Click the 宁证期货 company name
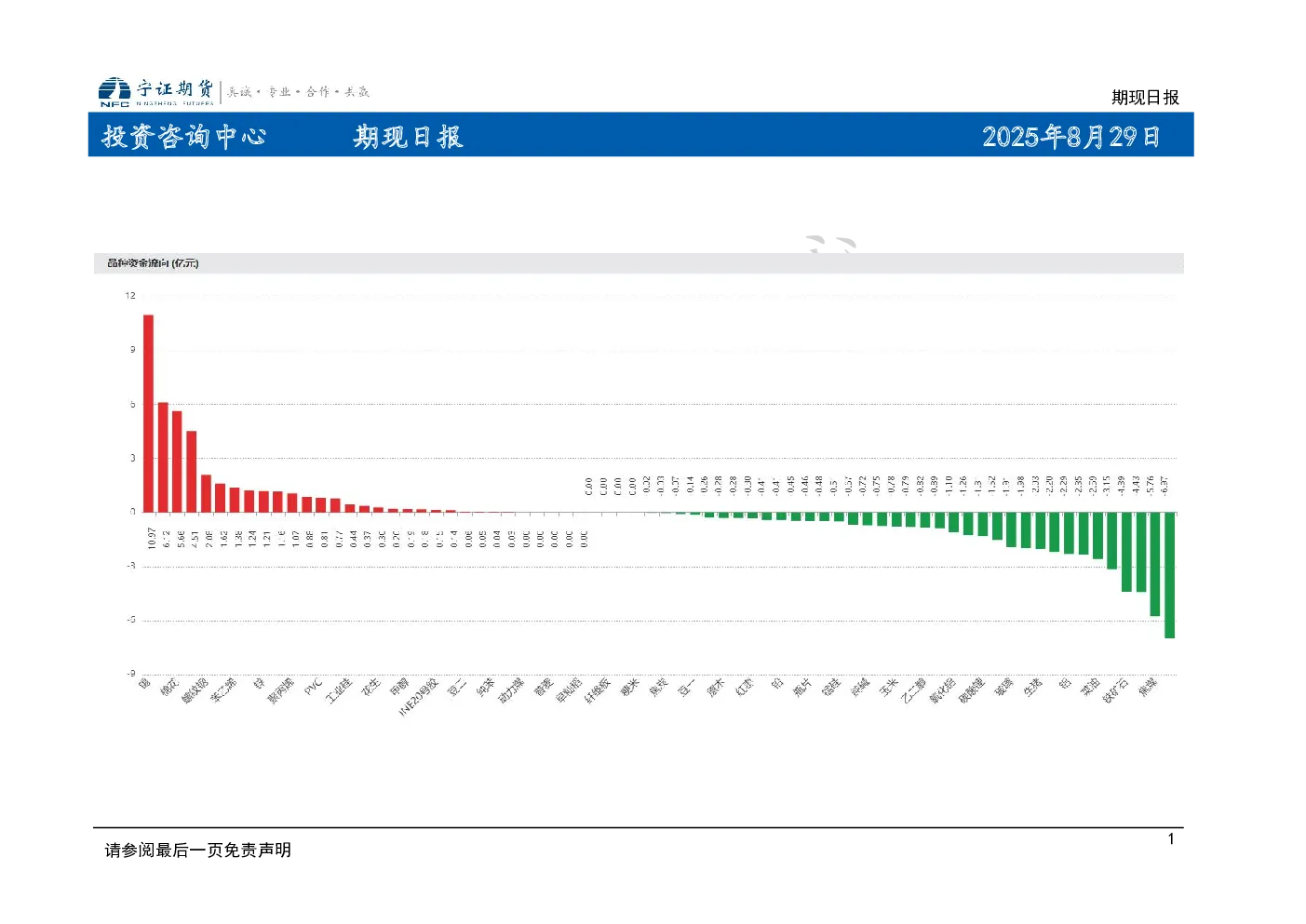 click(x=175, y=88)
